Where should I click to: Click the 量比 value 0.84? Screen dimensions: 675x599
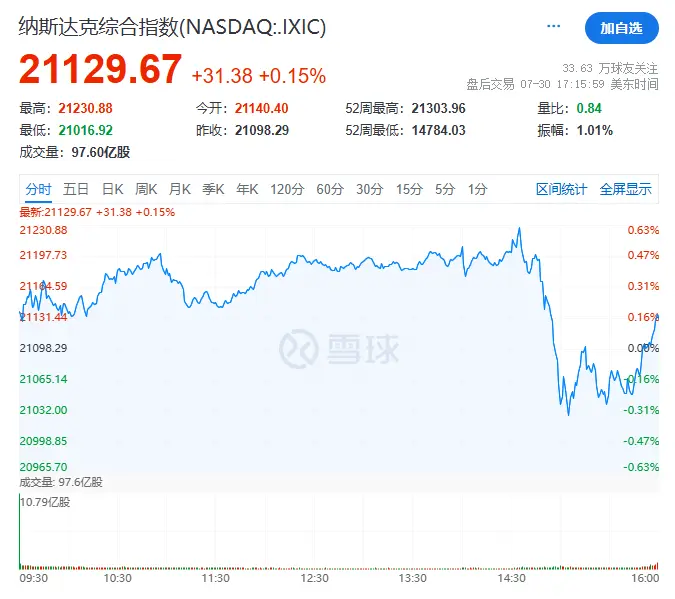pos(589,108)
